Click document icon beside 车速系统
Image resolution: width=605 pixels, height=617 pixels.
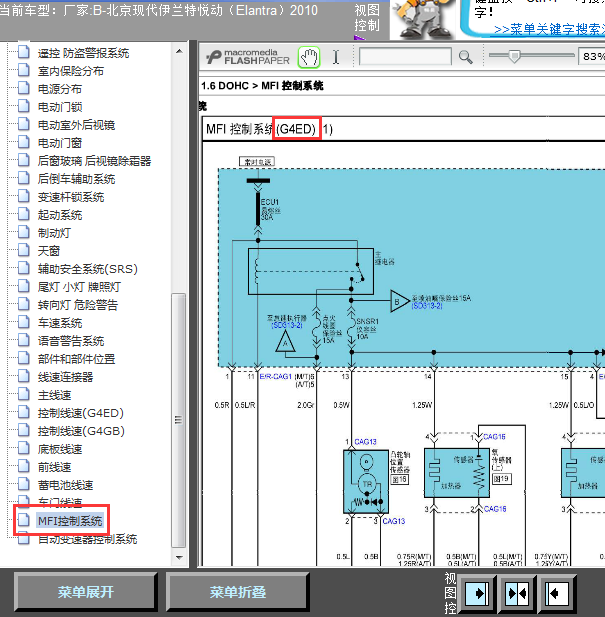click(x=24, y=322)
